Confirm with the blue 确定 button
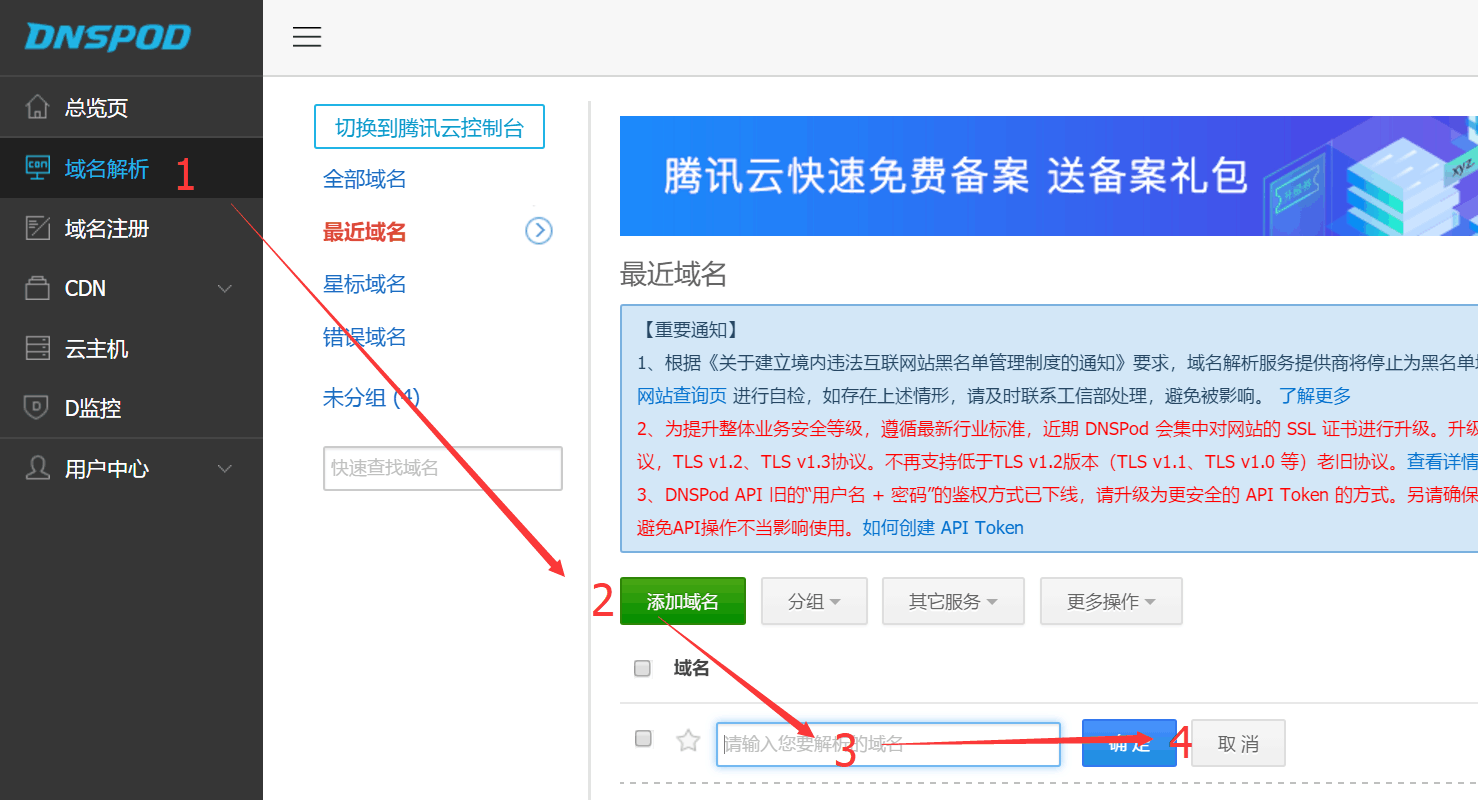The width and height of the screenshot is (1478, 800). pyautogui.click(x=1129, y=743)
